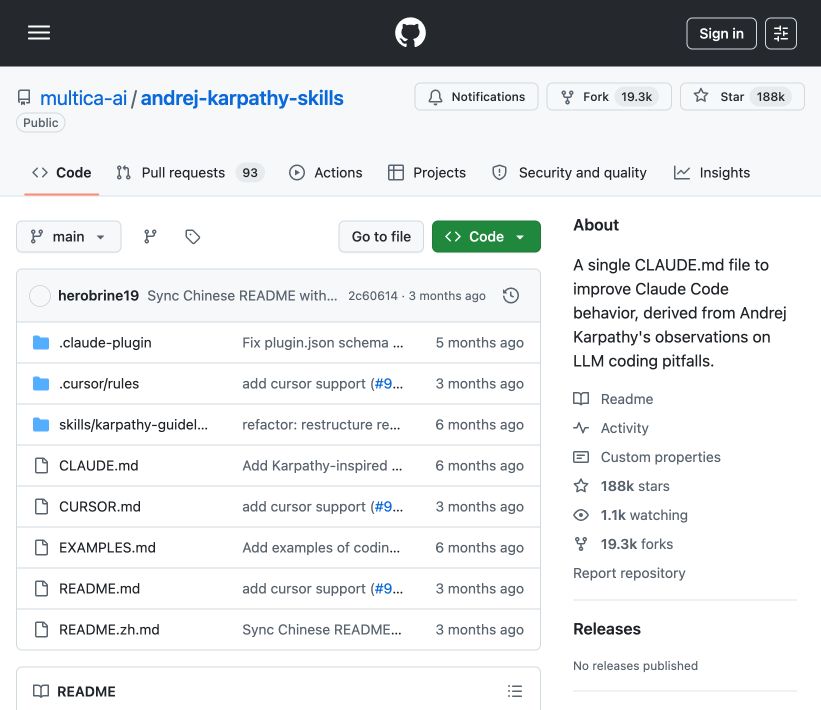This screenshot has height=710, width=821.
Task: Open commit hash 2c60614
Action: click(373, 296)
